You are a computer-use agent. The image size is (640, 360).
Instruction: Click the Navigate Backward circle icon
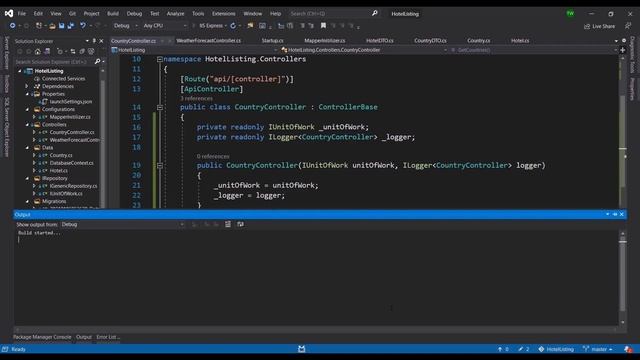12,26
